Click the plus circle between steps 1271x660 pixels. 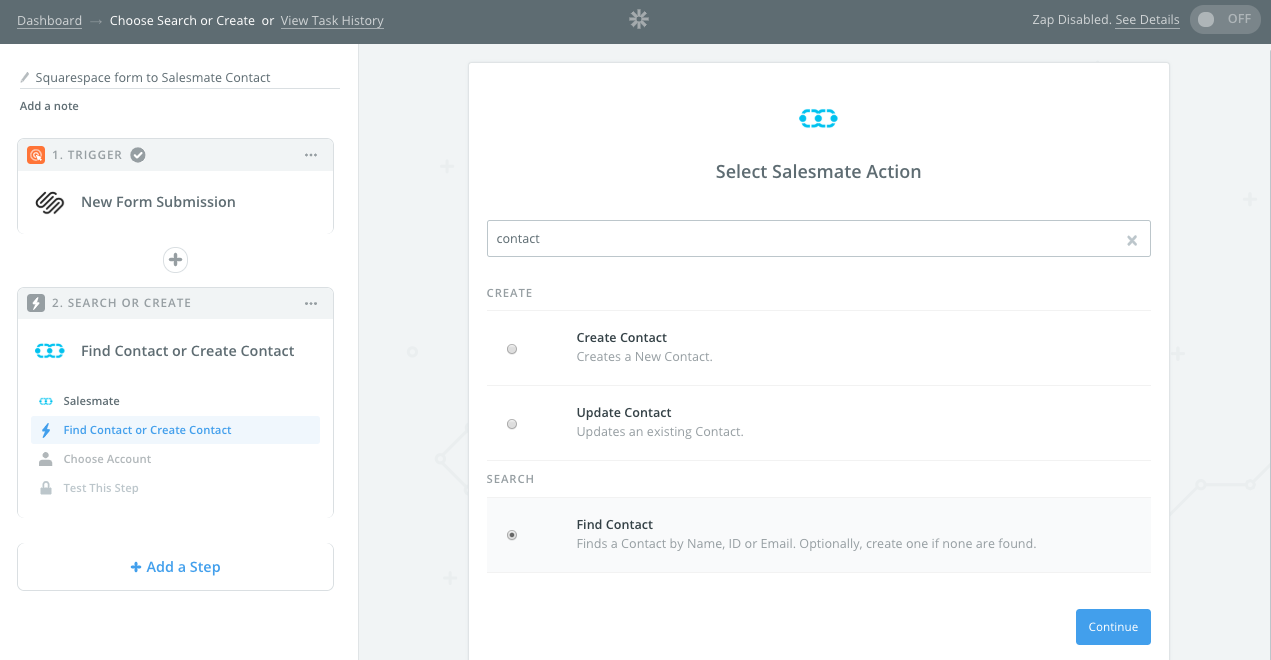point(175,260)
